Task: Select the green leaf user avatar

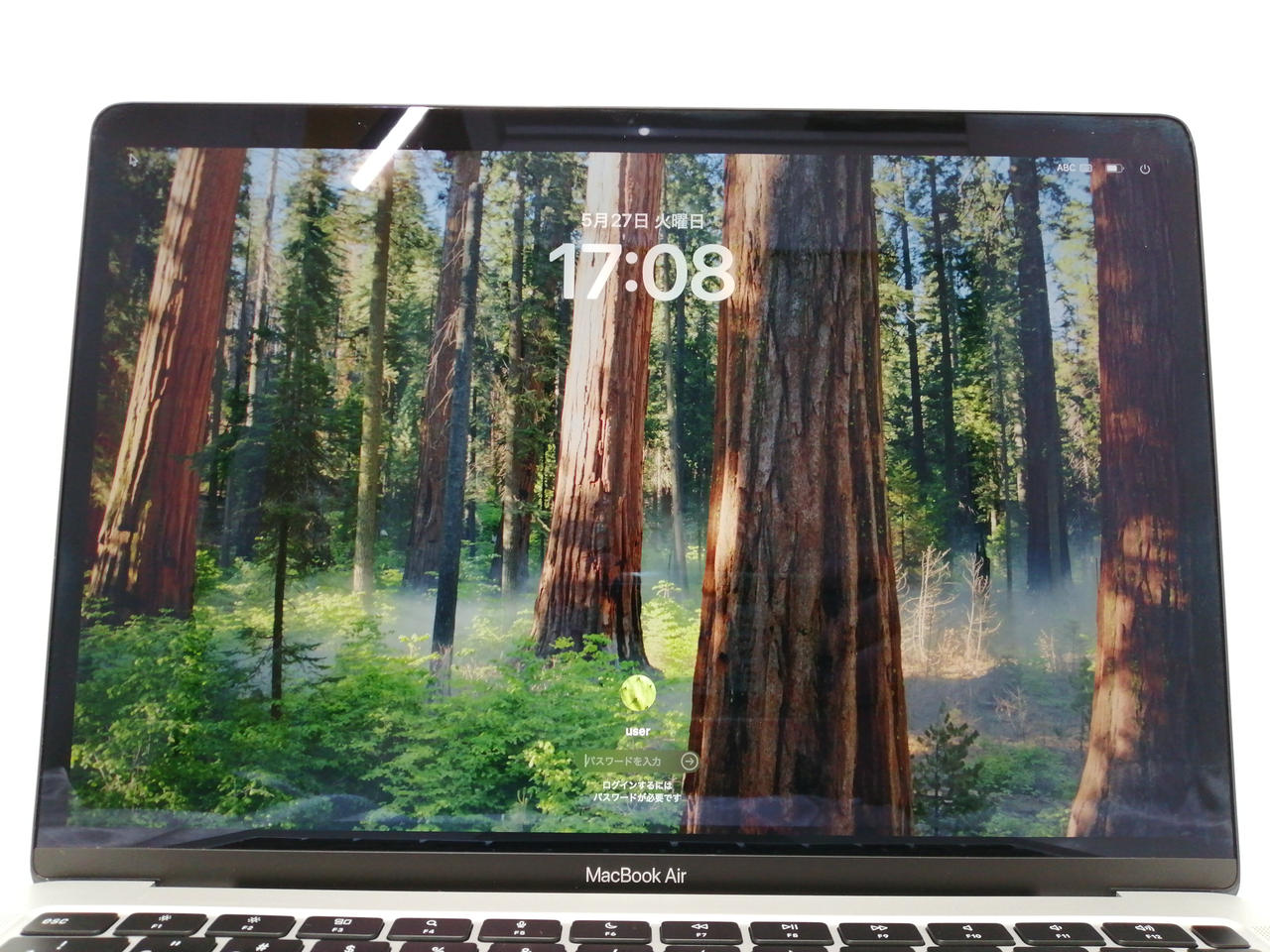Action: pyautogui.click(x=638, y=693)
